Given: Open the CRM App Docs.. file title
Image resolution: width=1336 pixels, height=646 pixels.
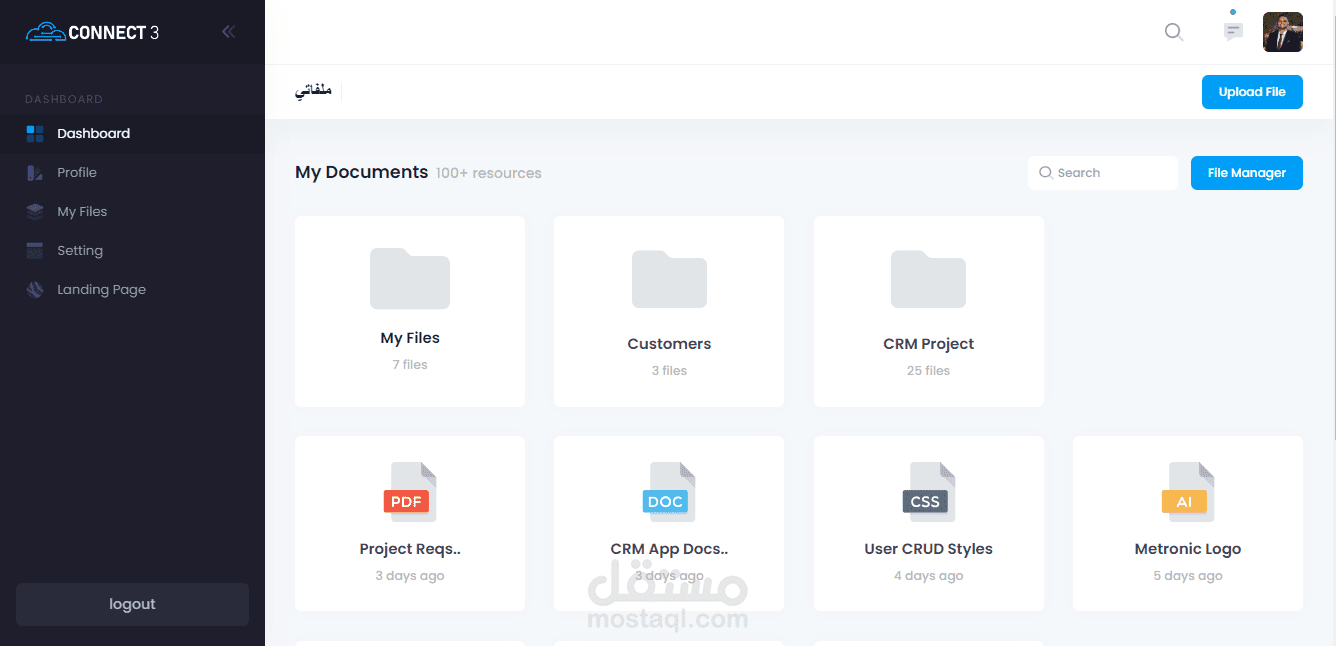Looking at the screenshot, I should [669, 549].
